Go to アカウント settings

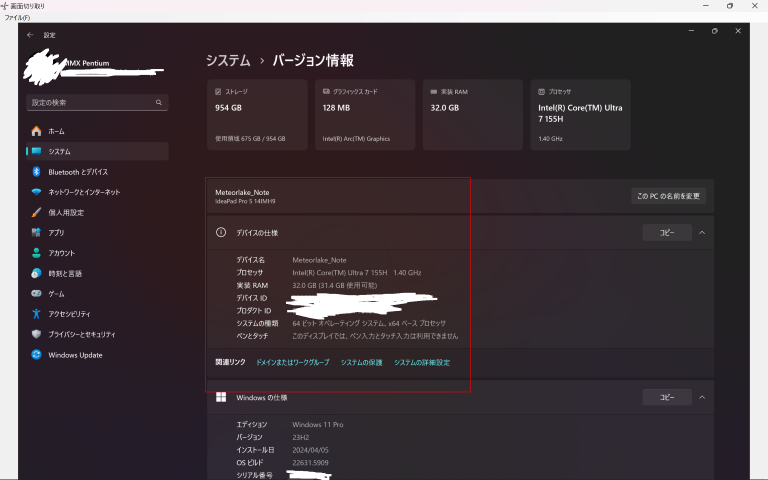61,253
